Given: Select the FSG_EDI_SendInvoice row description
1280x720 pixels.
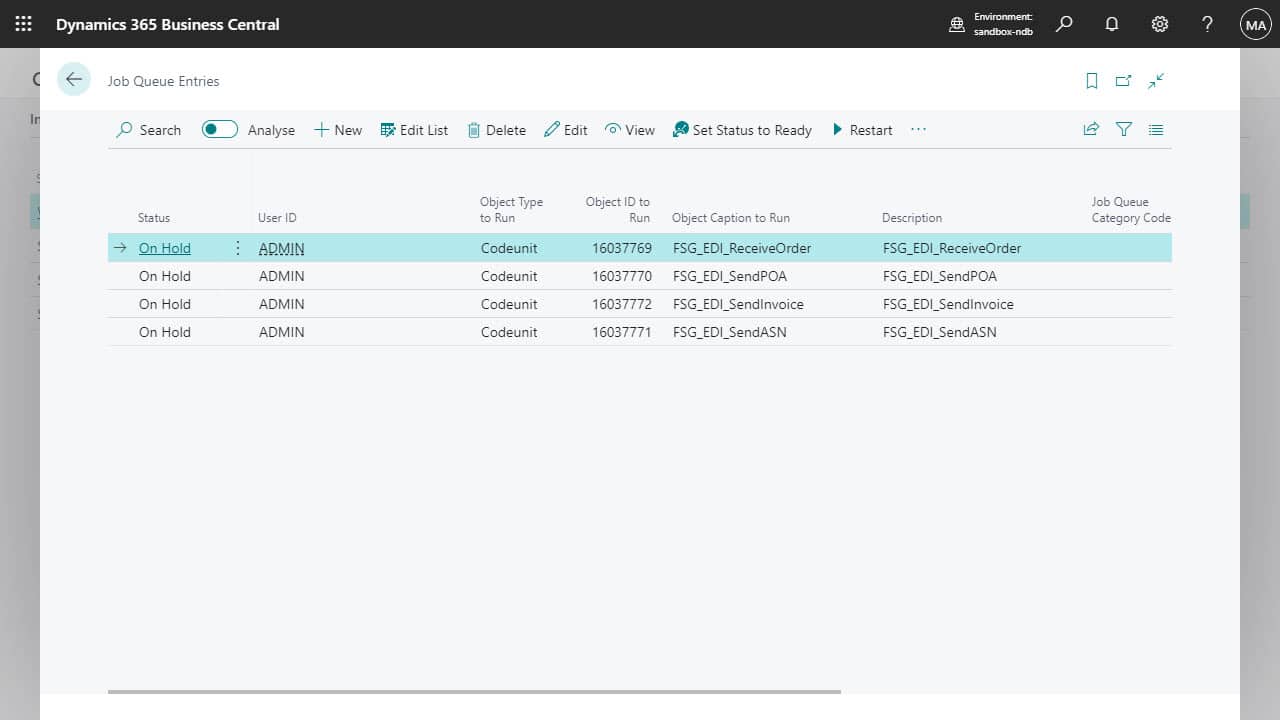Looking at the screenshot, I should pyautogui.click(x=947, y=304).
